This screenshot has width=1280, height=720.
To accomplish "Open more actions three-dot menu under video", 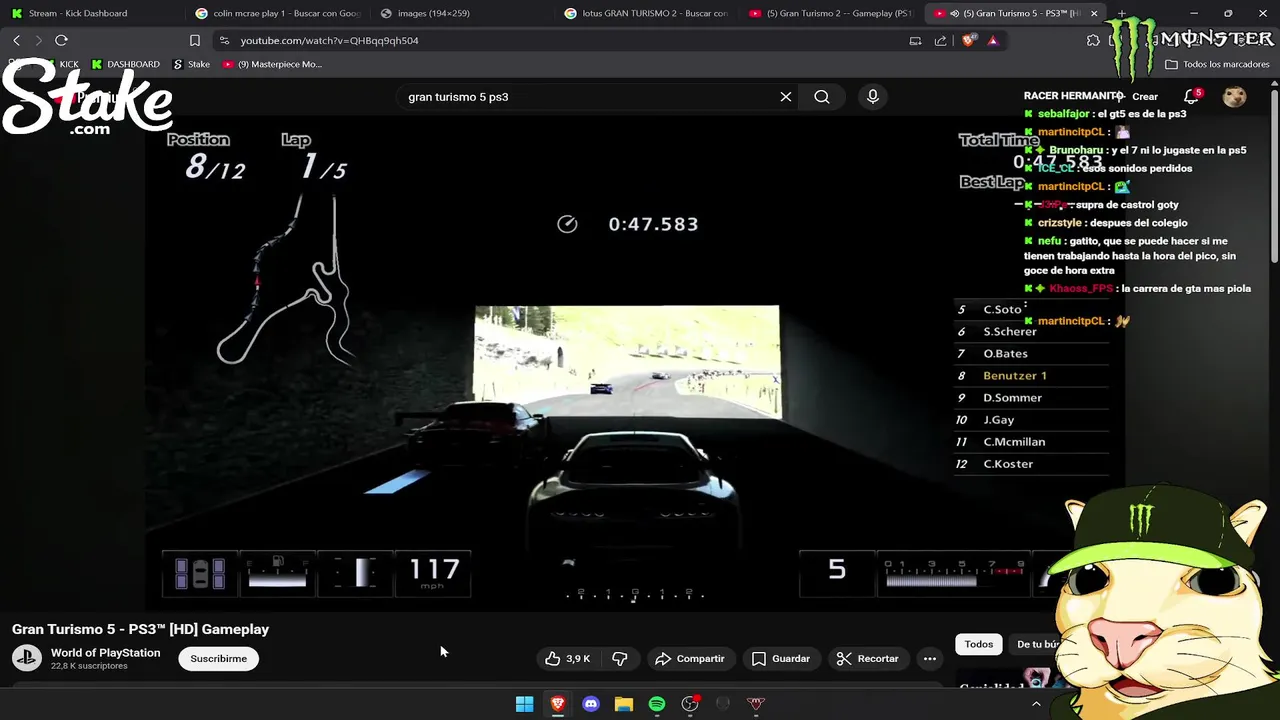I will (930, 658).
